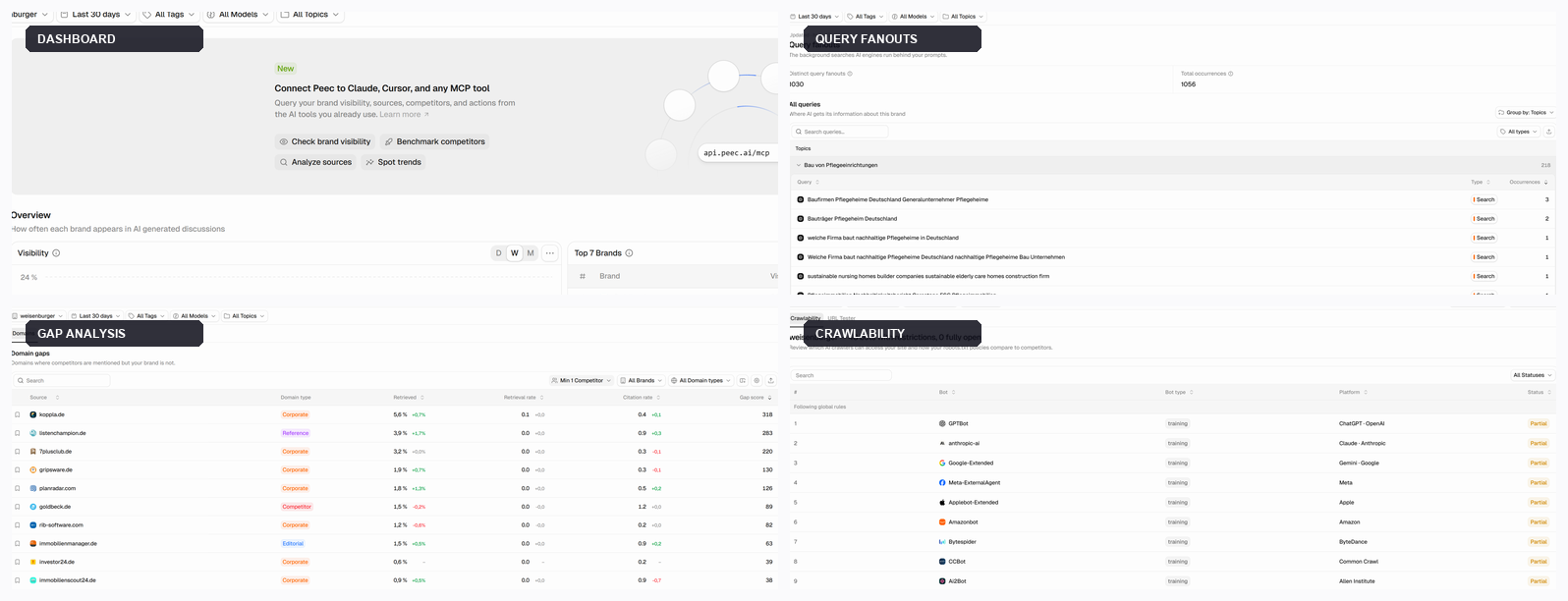Click the Spot trends button
The image size is (1568, 601).
393,162
